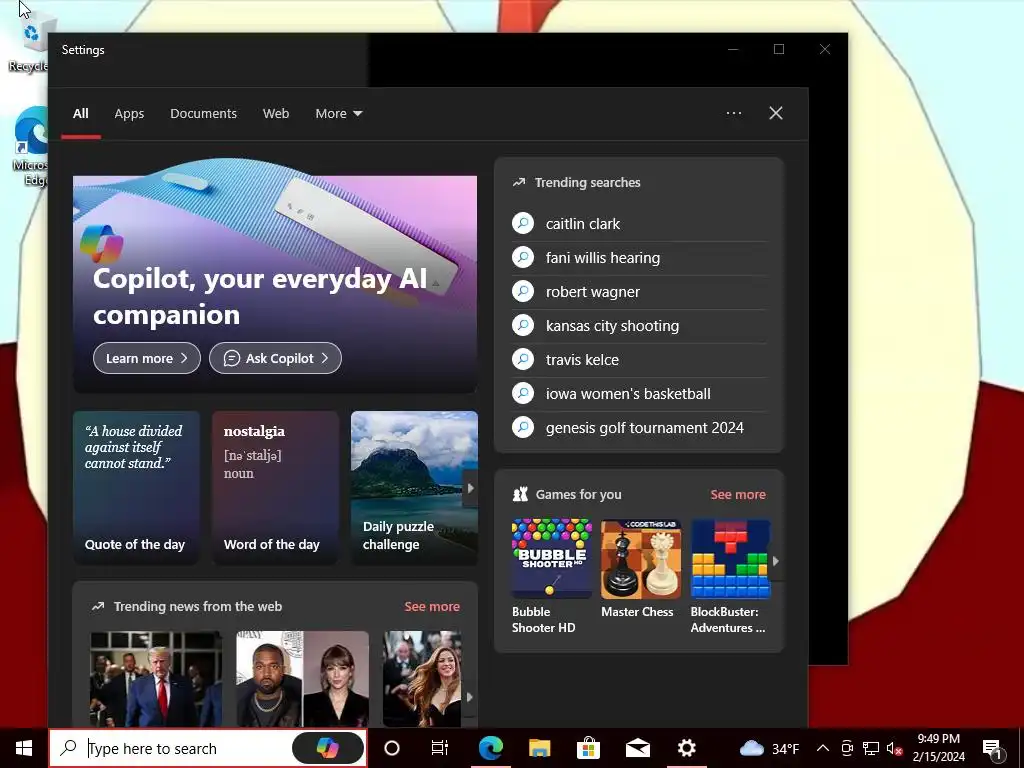1024x768 pixels.
Task: Switch to the Web search tab
Action: 276,114
